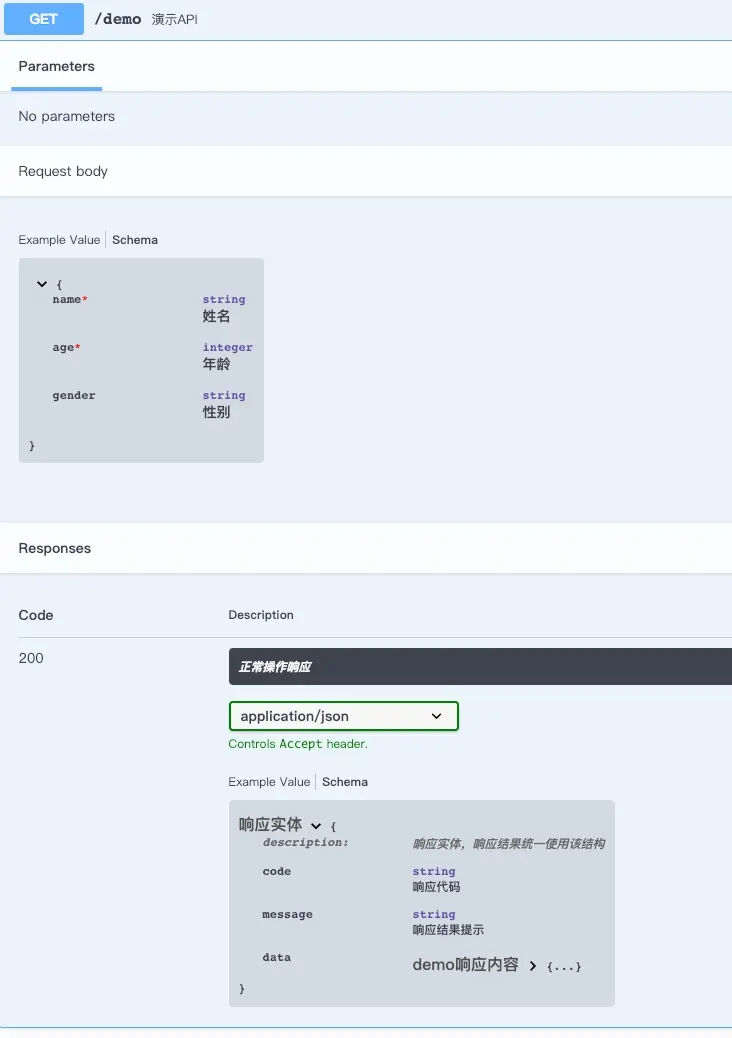Open the application/json media type dropdown
Screen dimensions: 732x1038
point(343,716)
